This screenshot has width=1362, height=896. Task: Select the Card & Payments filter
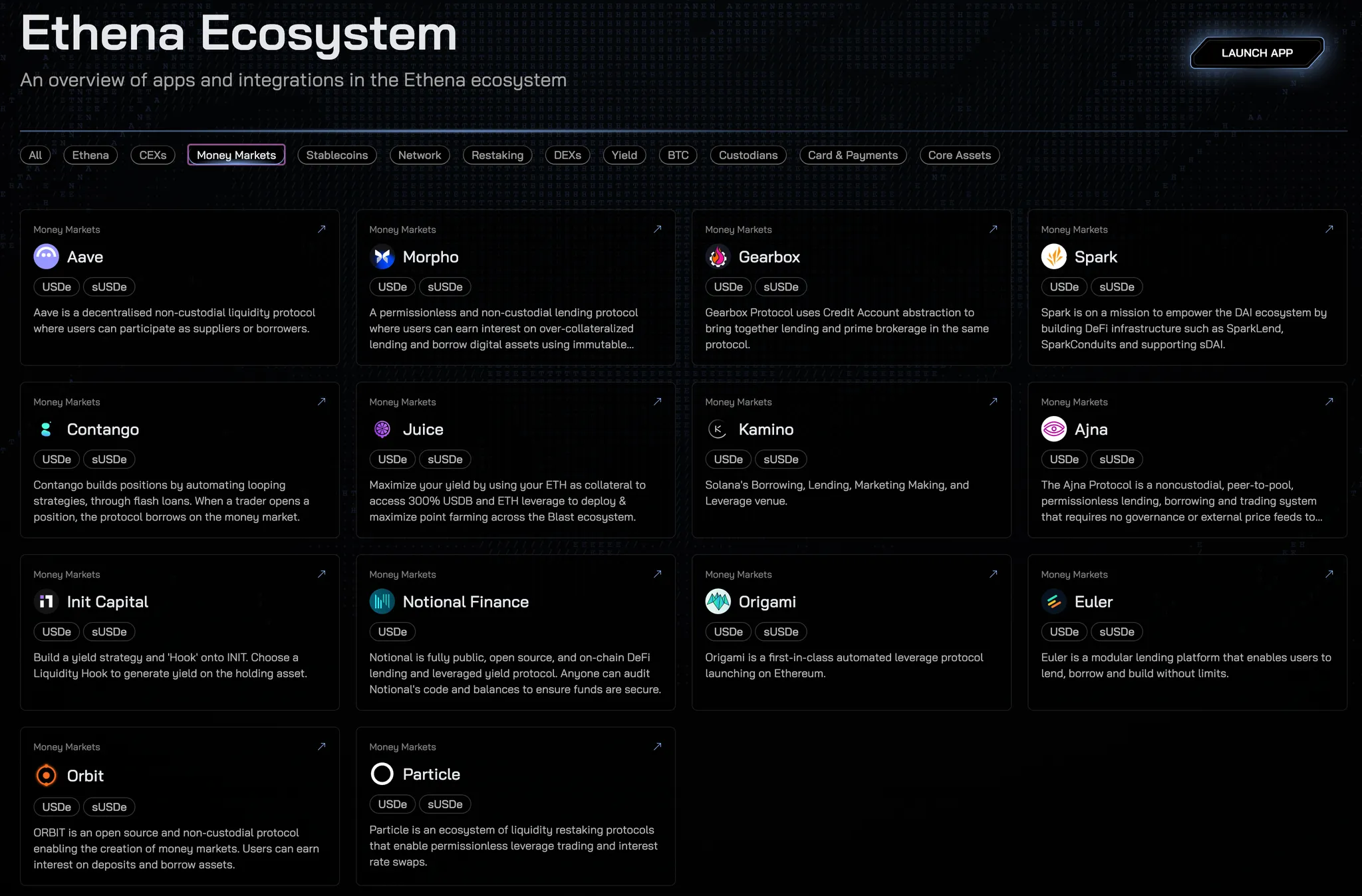pos(853,155)
